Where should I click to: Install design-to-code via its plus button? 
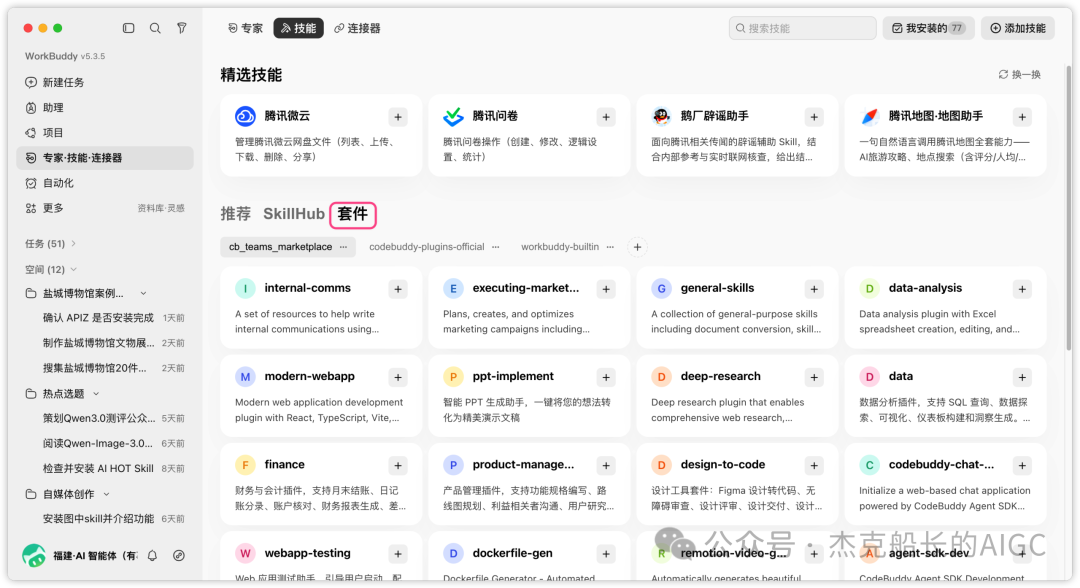[x=814, y=466]
